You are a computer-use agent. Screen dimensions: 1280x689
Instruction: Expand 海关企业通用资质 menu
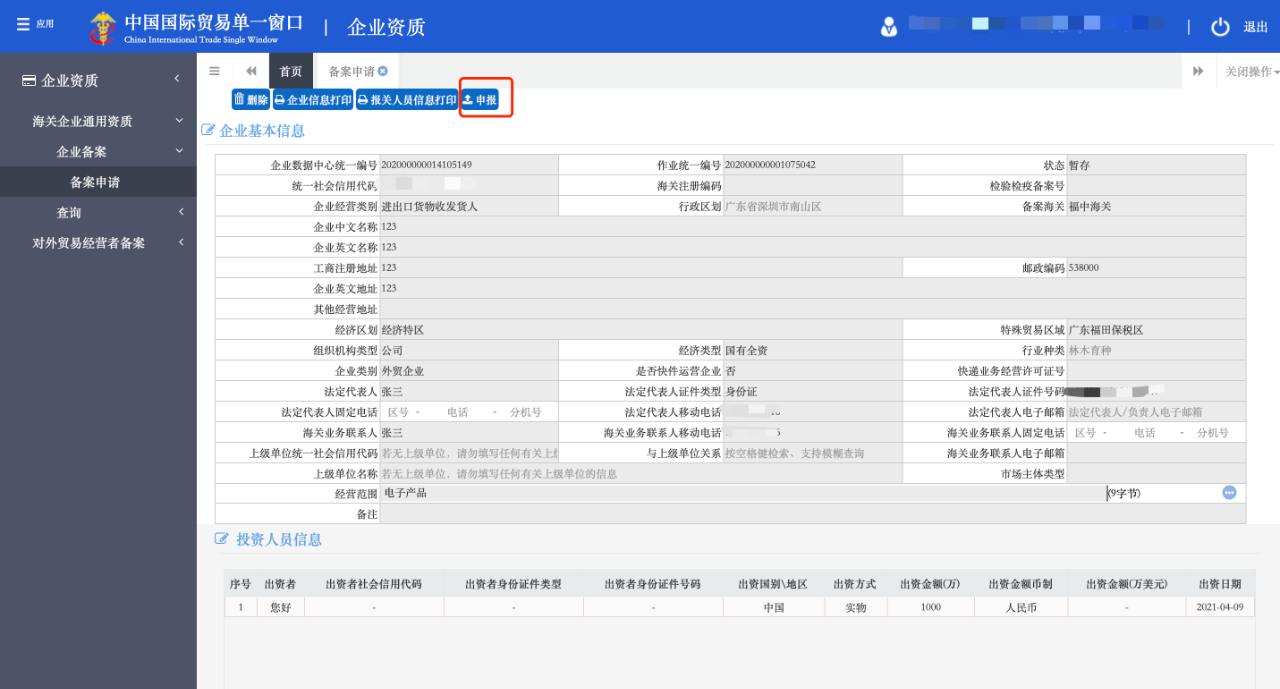pyautogui.click(x=98, y=121)
